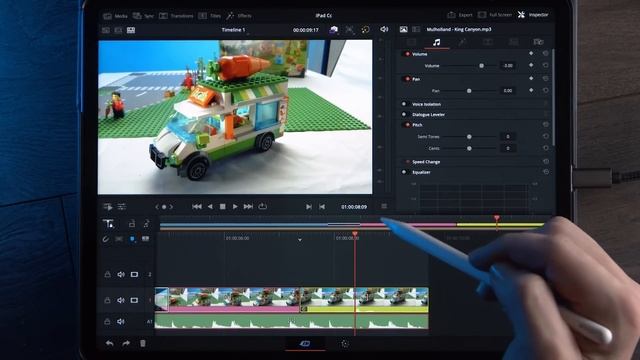Open the timeline options sliders icon
This screenshot has width=640, height=360.
(122, 207)
